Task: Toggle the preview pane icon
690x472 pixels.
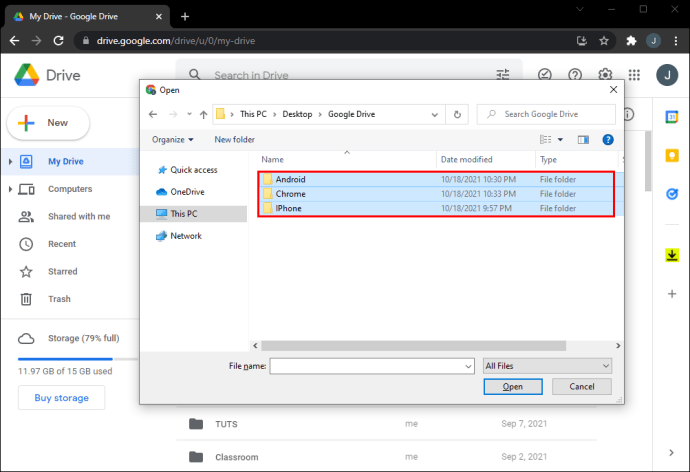Action: click(x=583, y=140)
